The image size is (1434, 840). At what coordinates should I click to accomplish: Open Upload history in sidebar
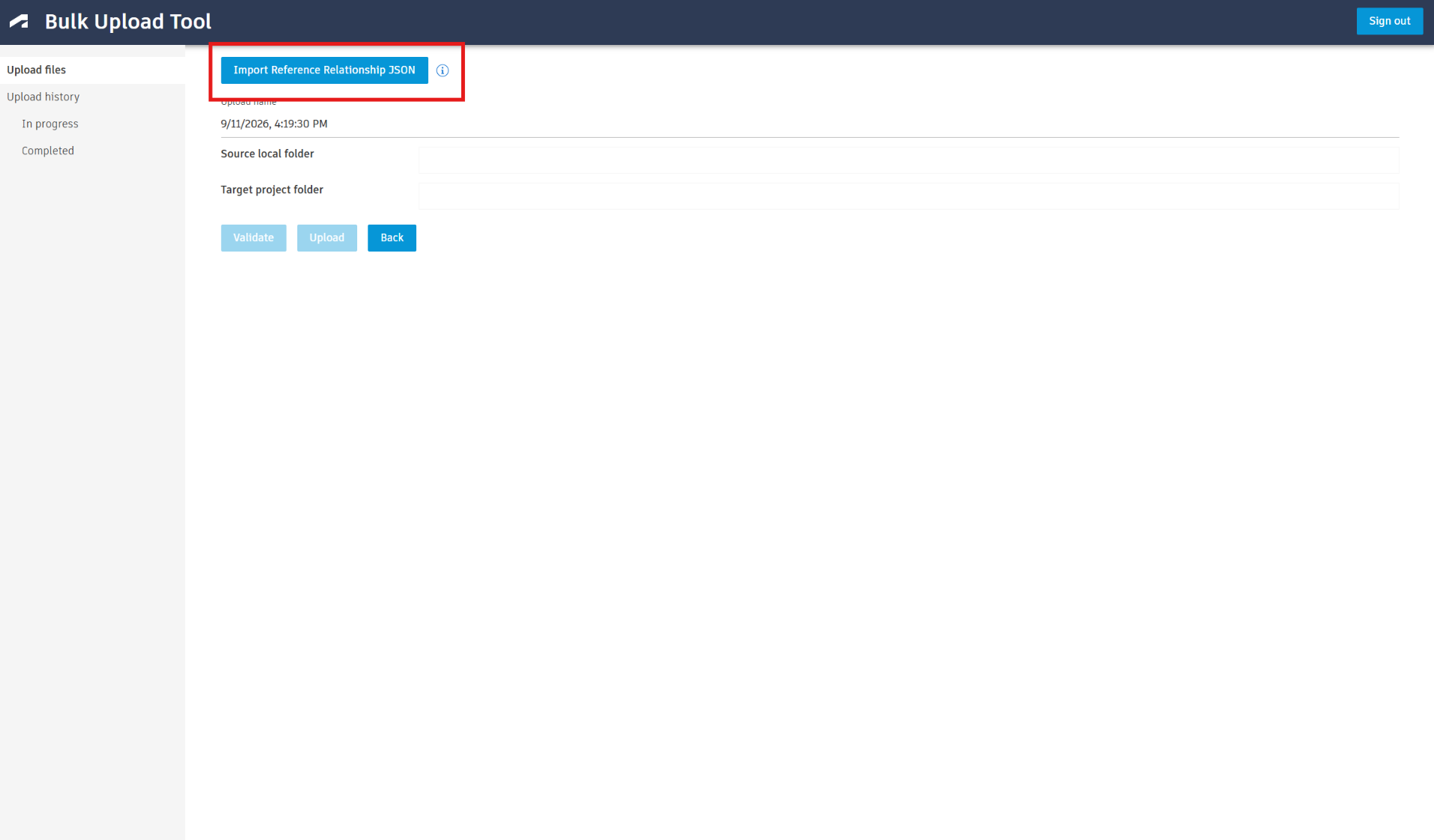92,97
